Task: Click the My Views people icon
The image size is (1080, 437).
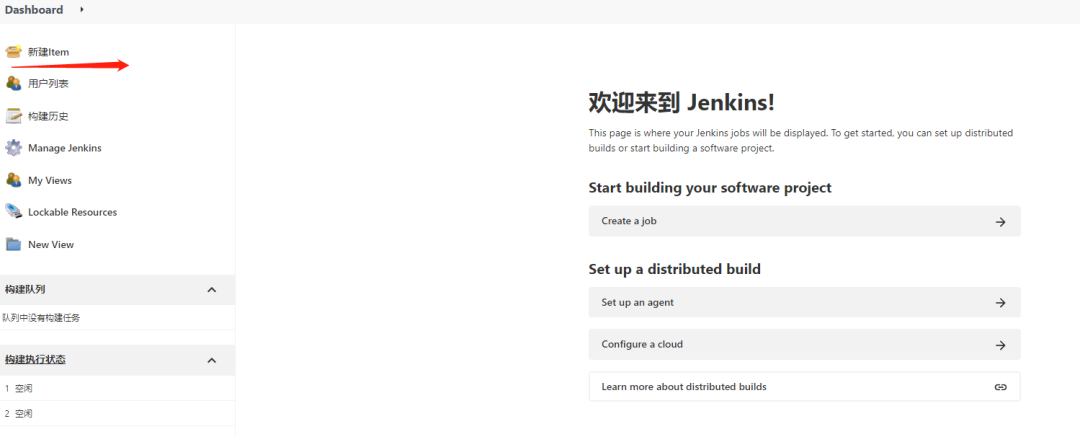Action: (x=13, y=180)
